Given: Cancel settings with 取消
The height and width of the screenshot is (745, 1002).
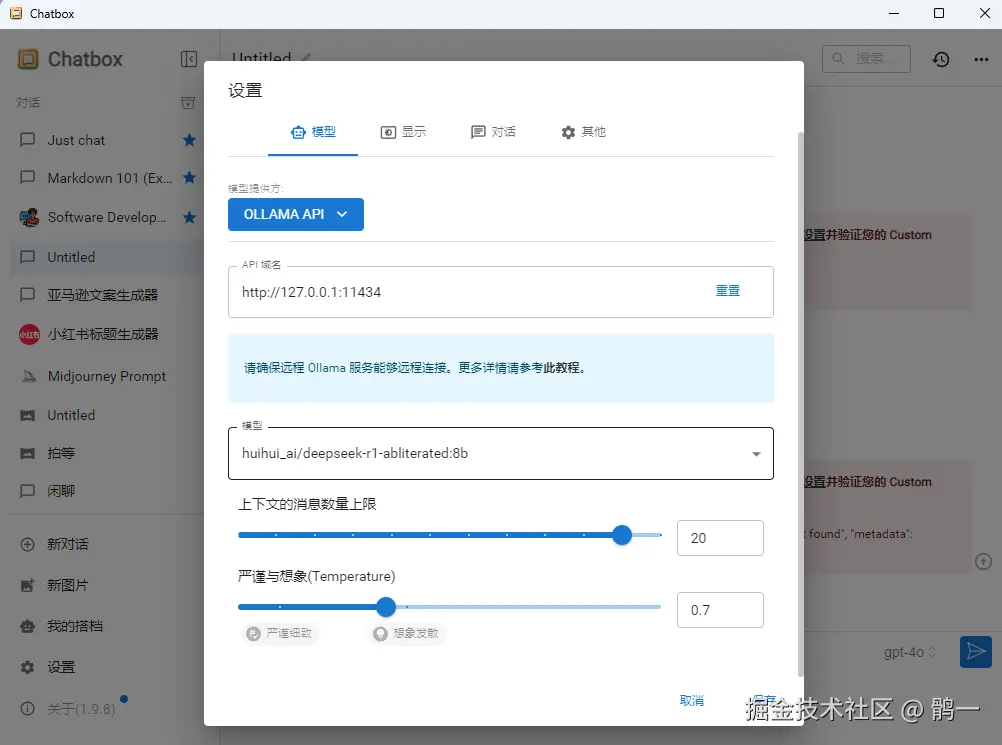Looking at the screenshot, I should click(x=691, y=701).
